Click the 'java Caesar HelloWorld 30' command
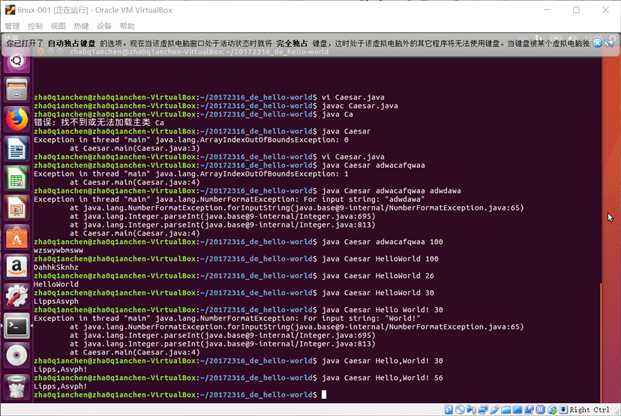Screen dimensions: 621x416 coord(378,293)
